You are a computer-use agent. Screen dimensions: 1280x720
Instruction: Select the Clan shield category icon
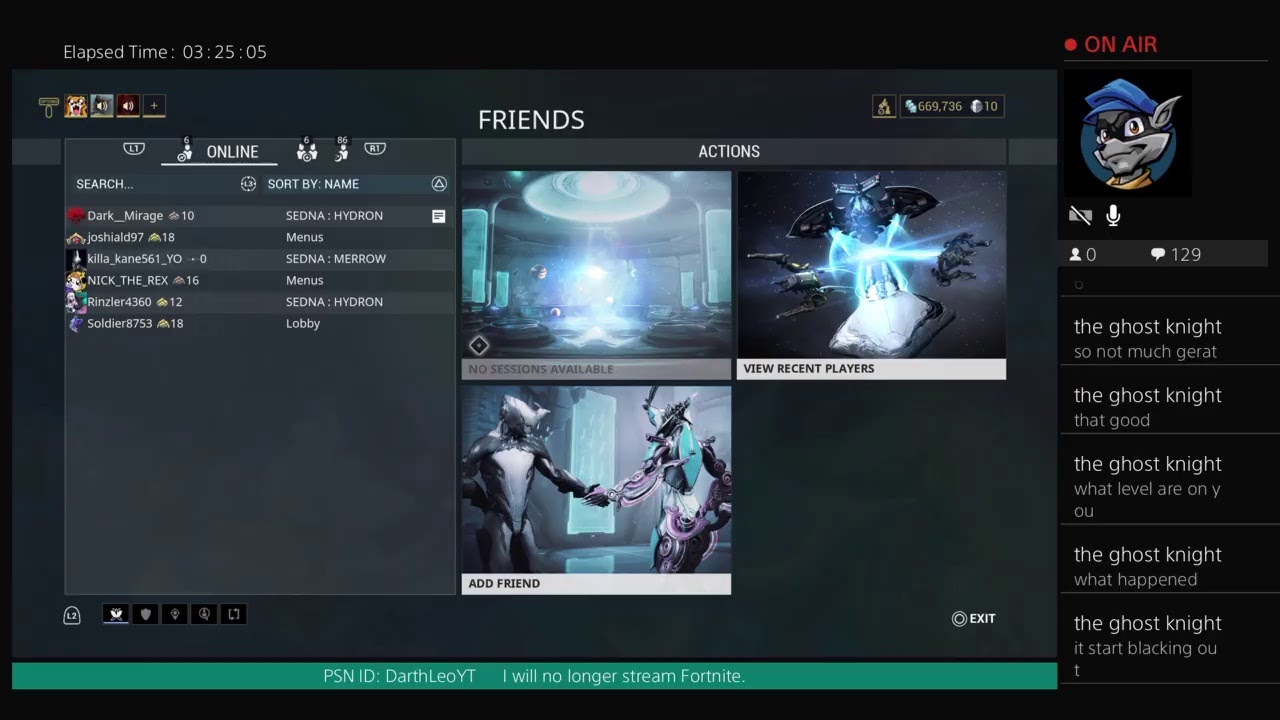[x=145, y=614]
